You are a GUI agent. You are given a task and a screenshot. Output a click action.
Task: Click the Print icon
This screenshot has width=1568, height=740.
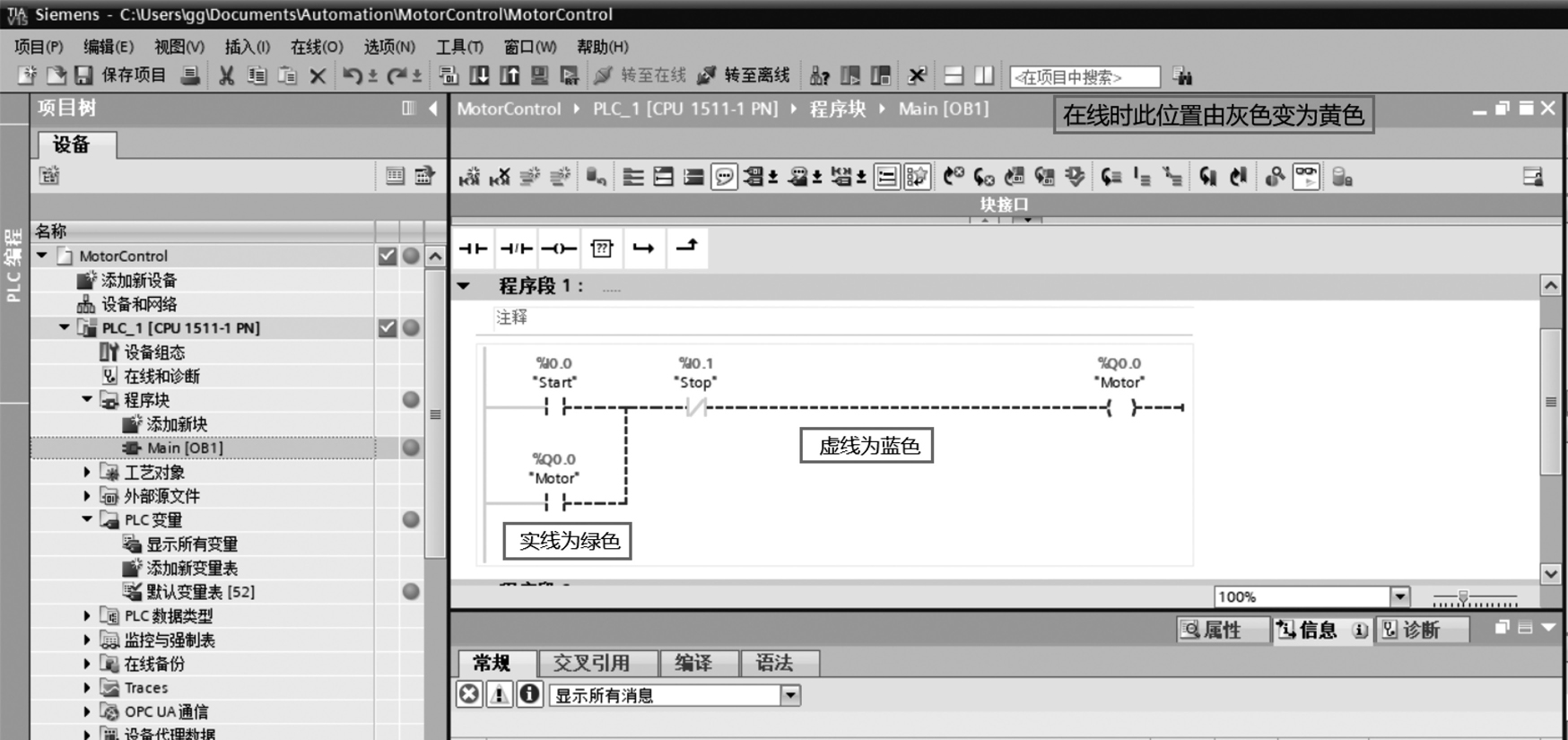coord(190,76)
